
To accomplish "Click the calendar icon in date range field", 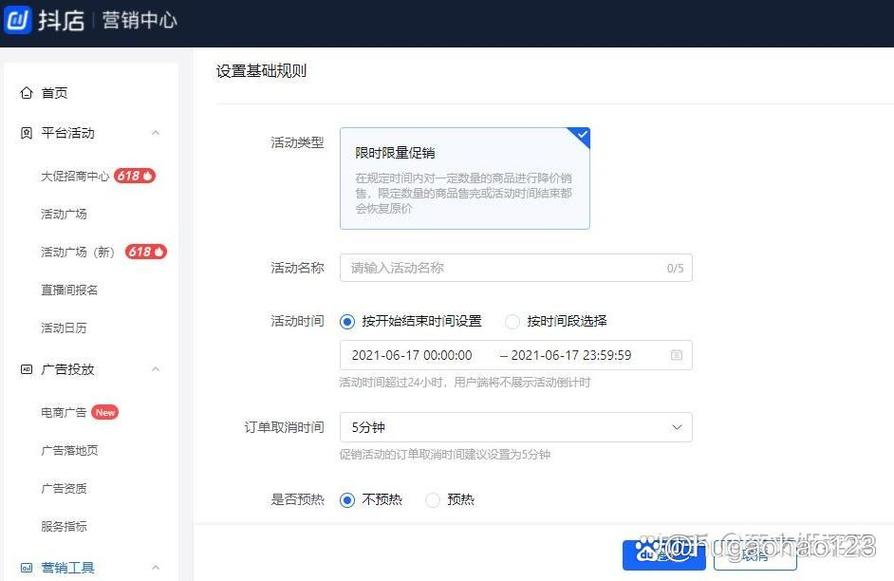I will (676, 355).
